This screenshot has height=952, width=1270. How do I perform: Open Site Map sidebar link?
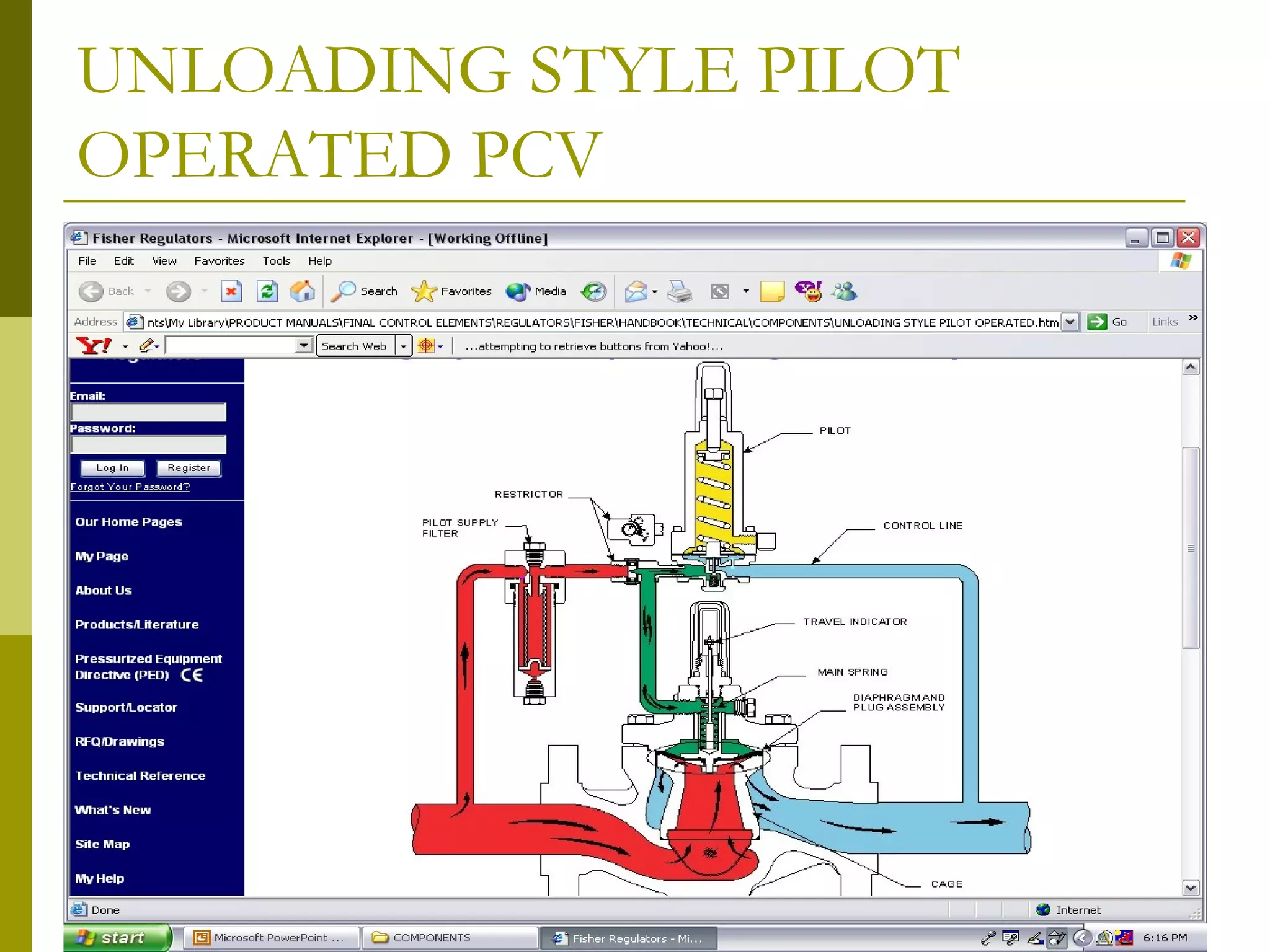pyautogui.click(x=102, y=844)
